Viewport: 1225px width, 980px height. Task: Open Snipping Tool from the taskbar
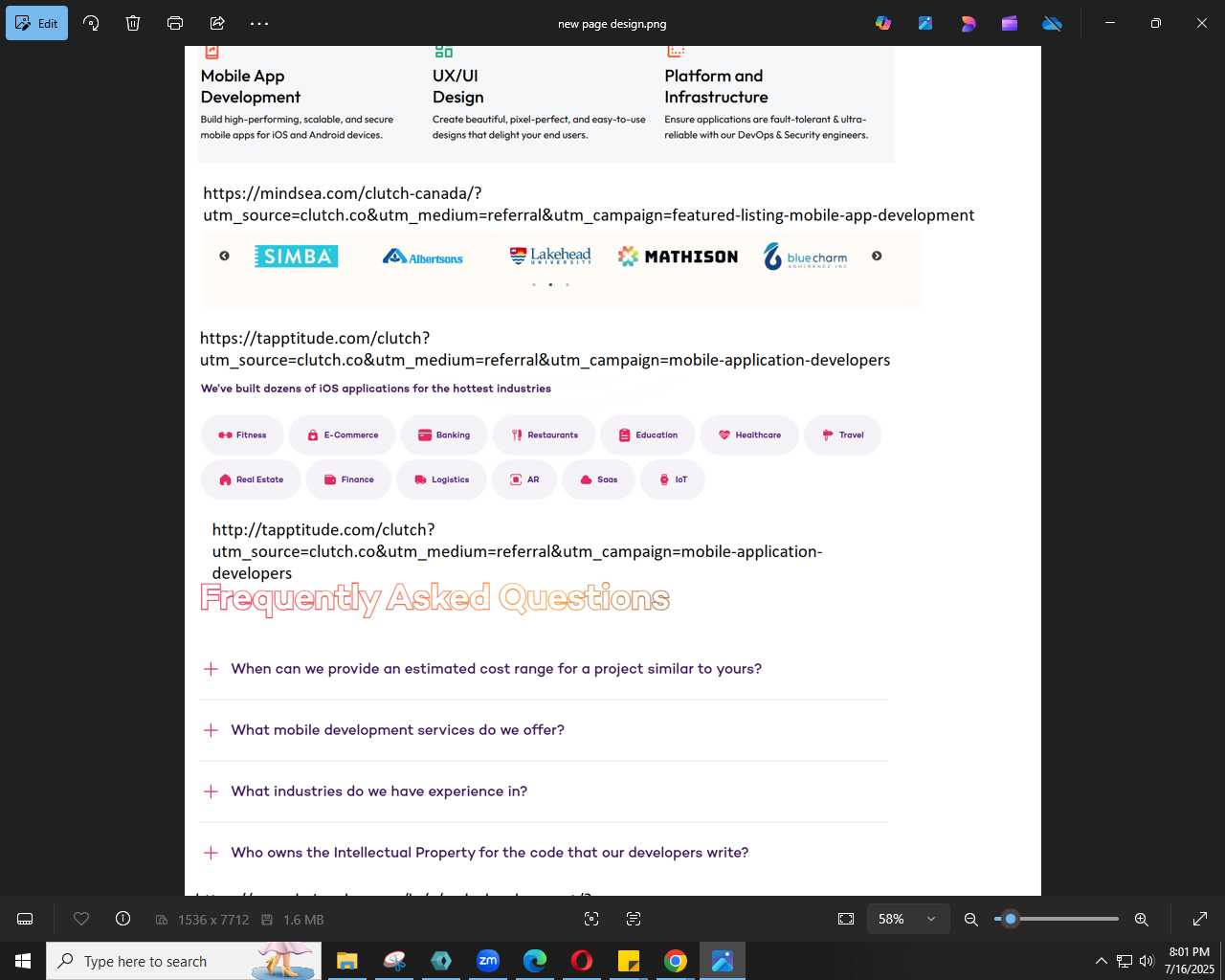pyautogui.click(x=394, y=961)
